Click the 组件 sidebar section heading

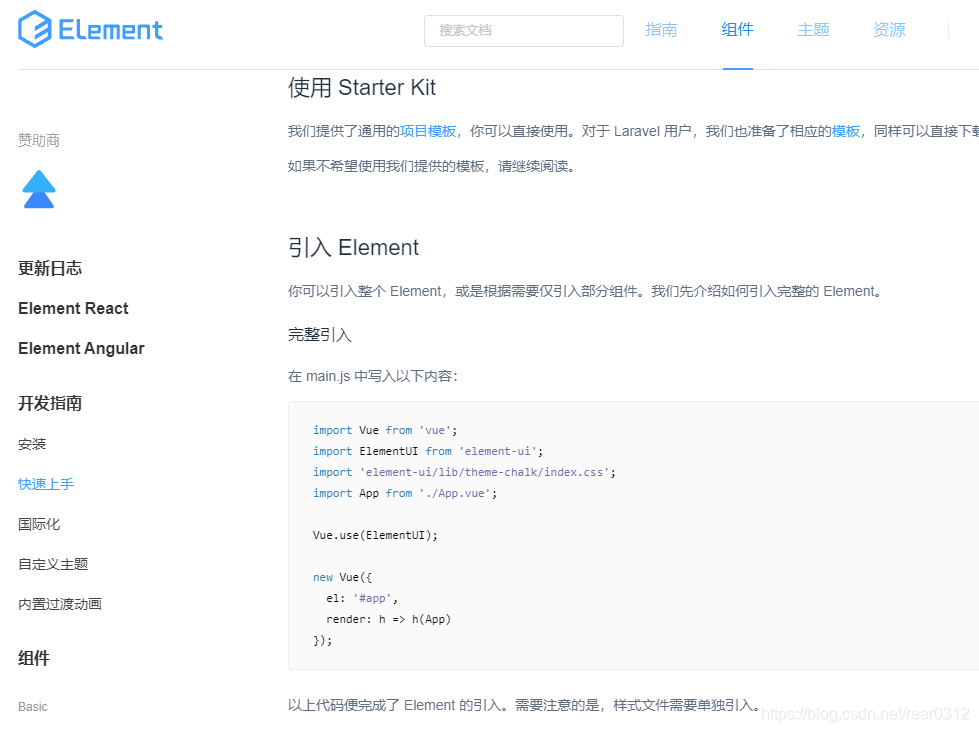click(x=34, y=658)
